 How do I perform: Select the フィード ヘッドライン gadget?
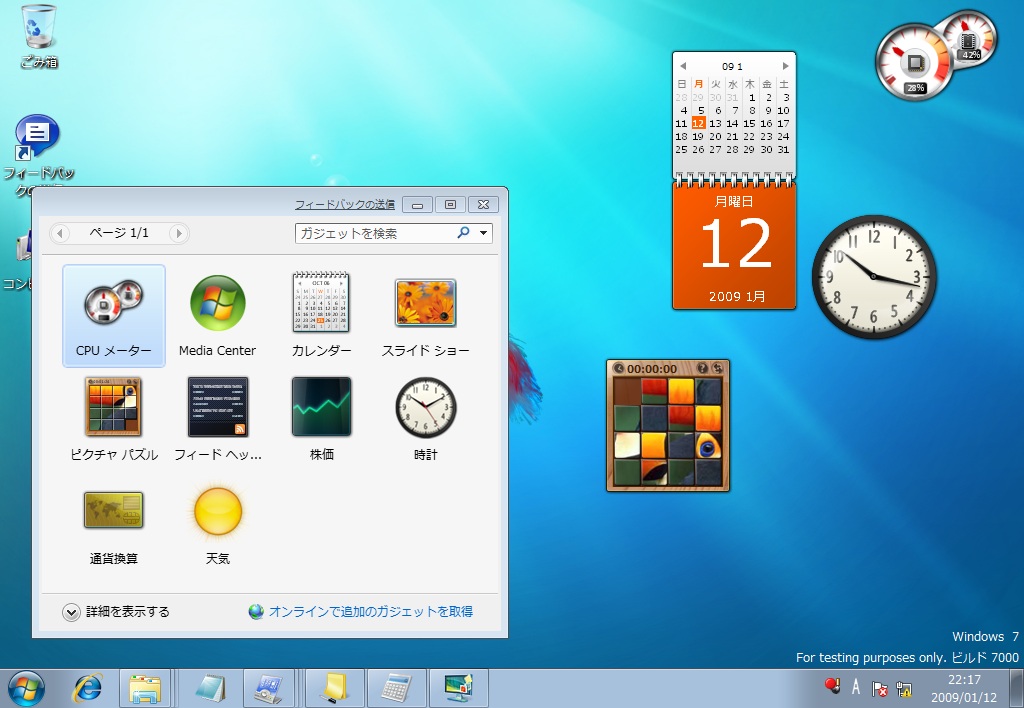point(217,419)
